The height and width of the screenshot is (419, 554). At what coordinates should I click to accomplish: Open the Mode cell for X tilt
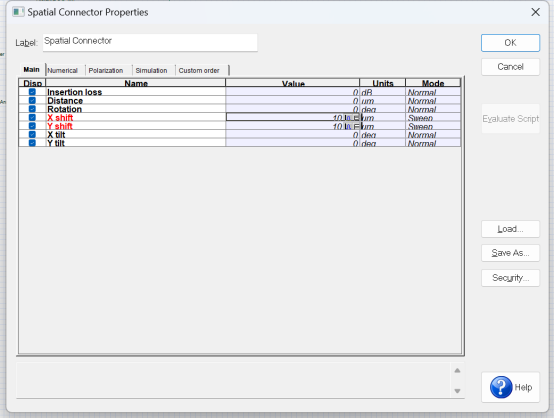pos(433,134)
